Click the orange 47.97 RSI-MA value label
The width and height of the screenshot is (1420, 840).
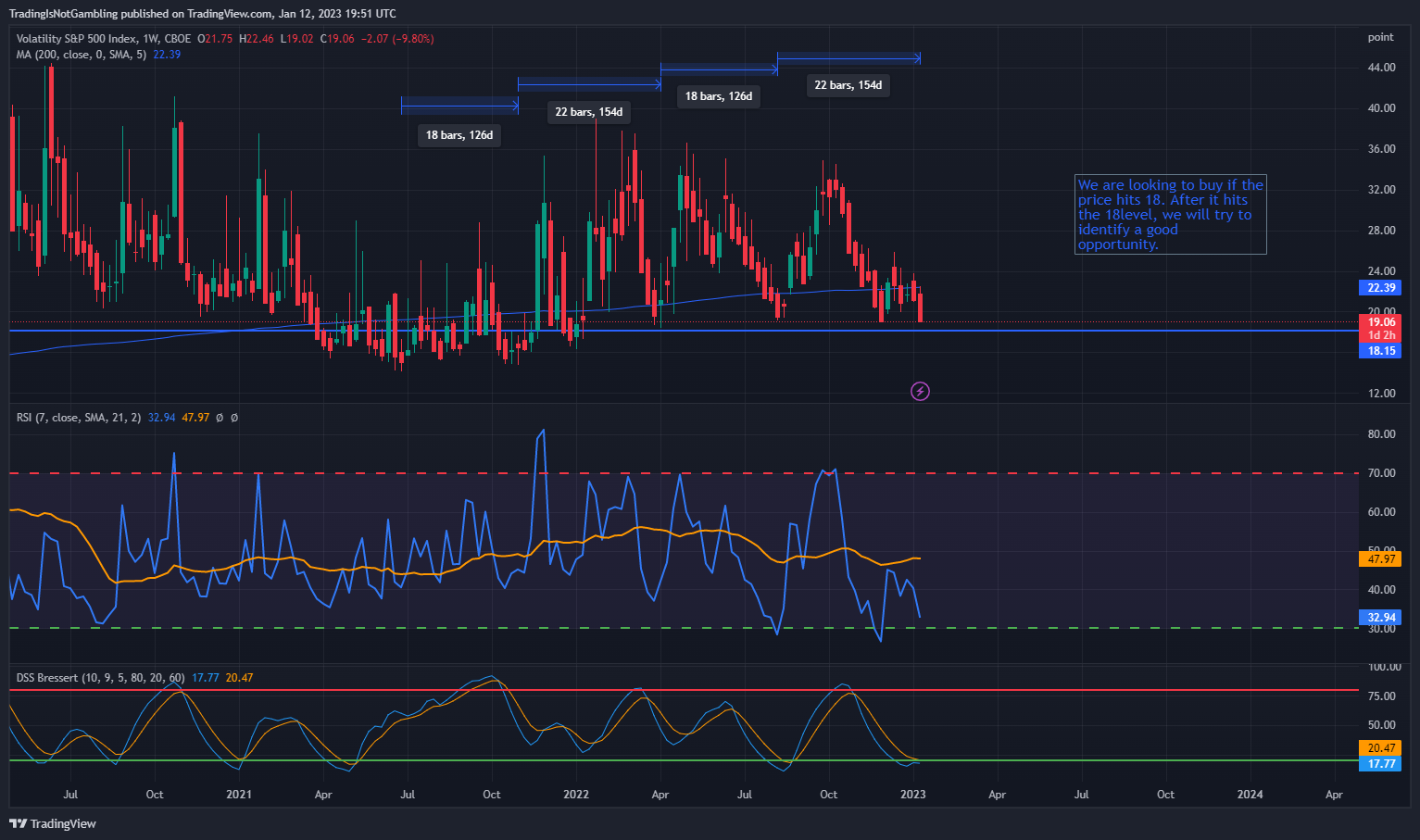[x=1380, y=559]
